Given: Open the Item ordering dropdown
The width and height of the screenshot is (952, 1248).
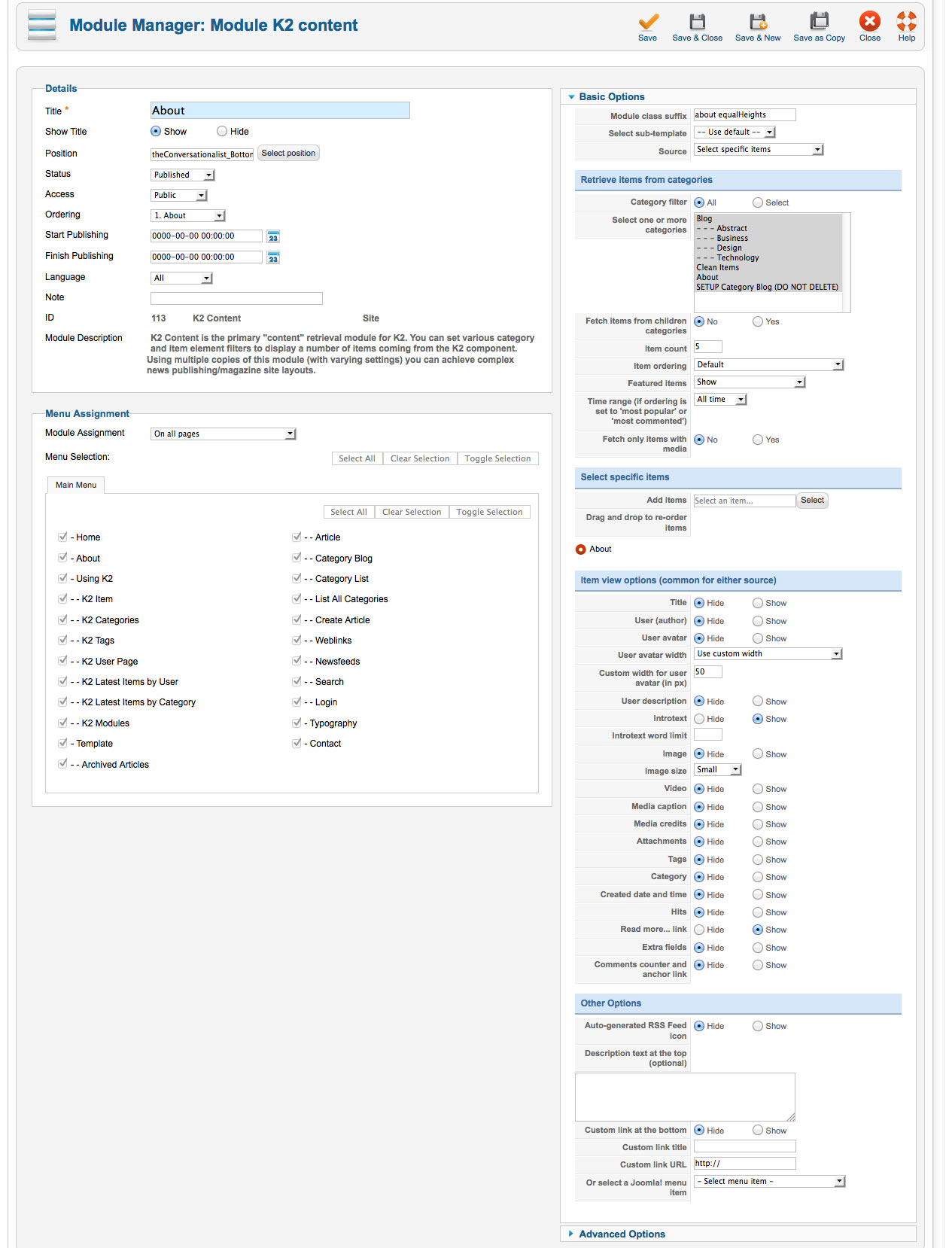Looking at the screenshot, I should point(769,364).
